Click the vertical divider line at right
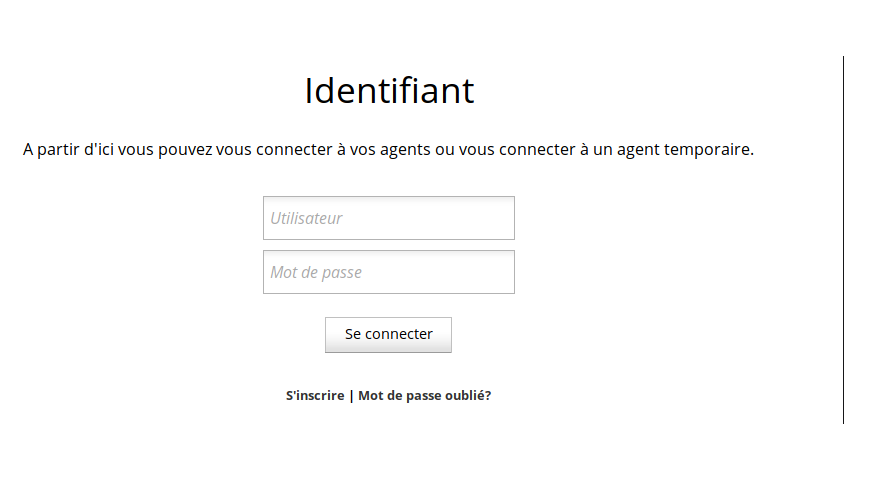 843,240
